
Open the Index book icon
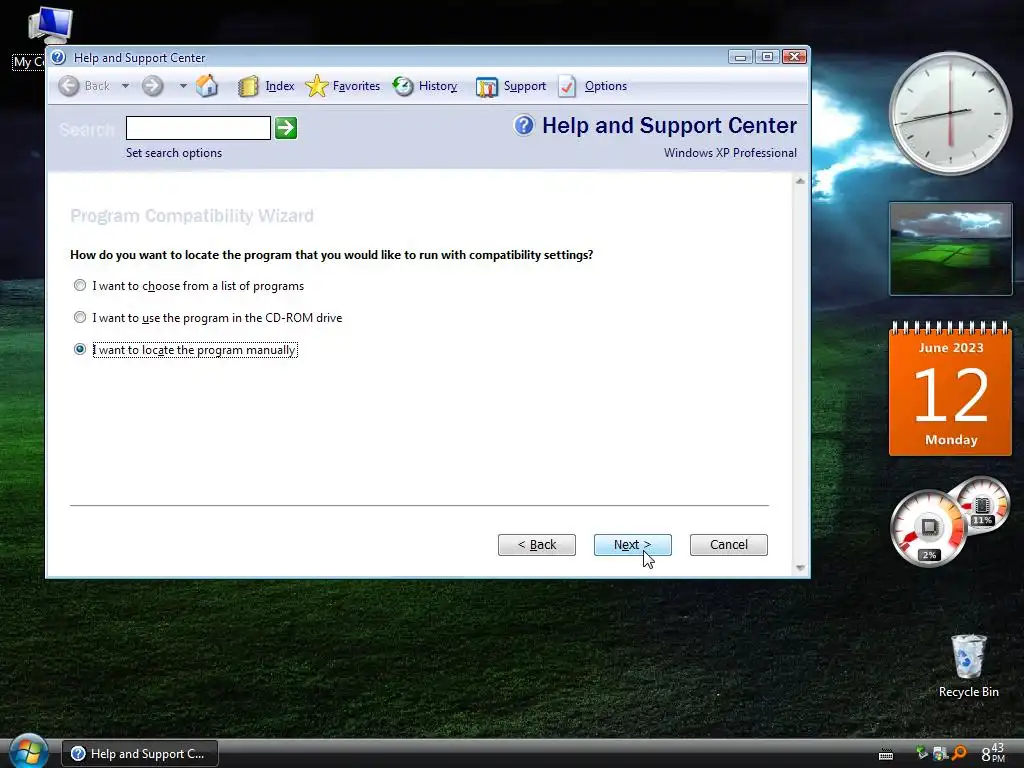248,86
